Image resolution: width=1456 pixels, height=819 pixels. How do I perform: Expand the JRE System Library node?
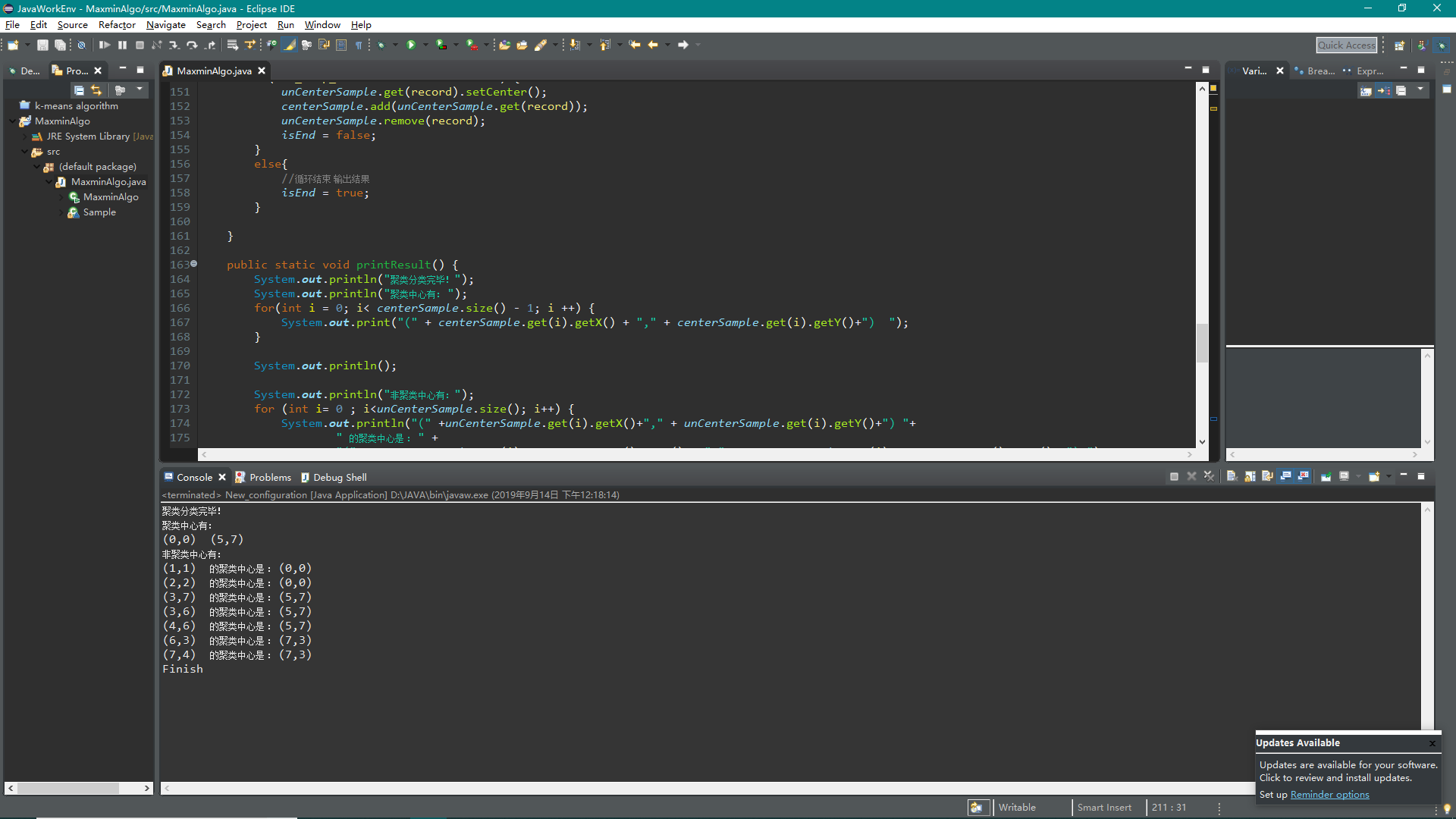click(25, 136)
